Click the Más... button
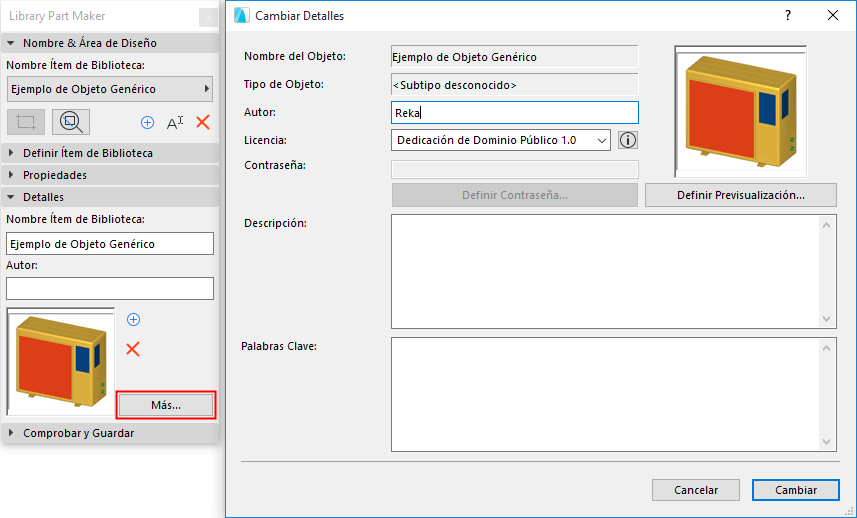The image size is (857, 518). tap(166, 405)
